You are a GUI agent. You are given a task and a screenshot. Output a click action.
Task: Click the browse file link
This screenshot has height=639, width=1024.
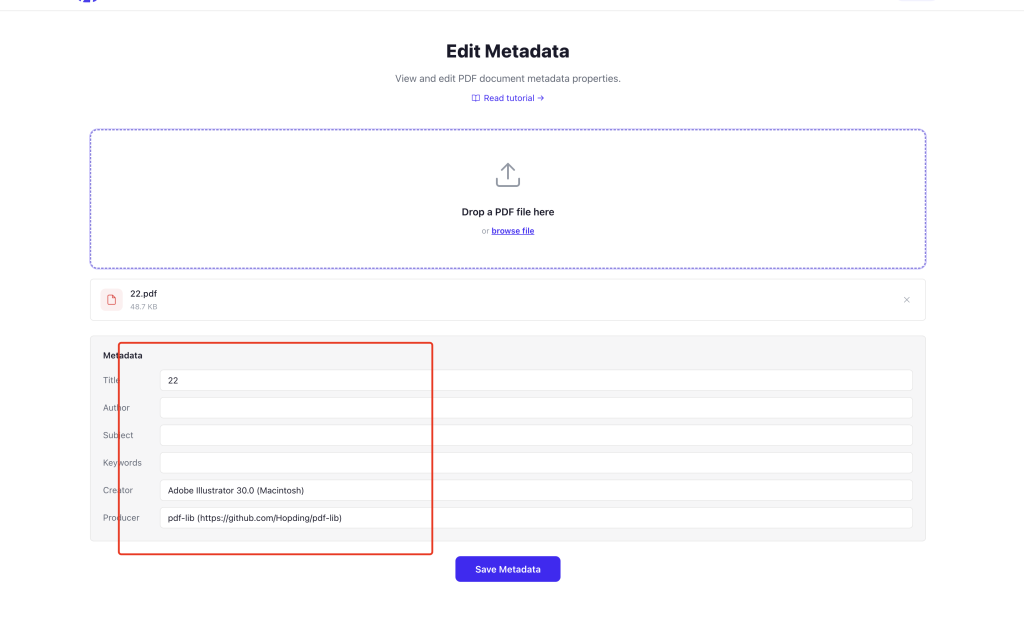(513, 231)
